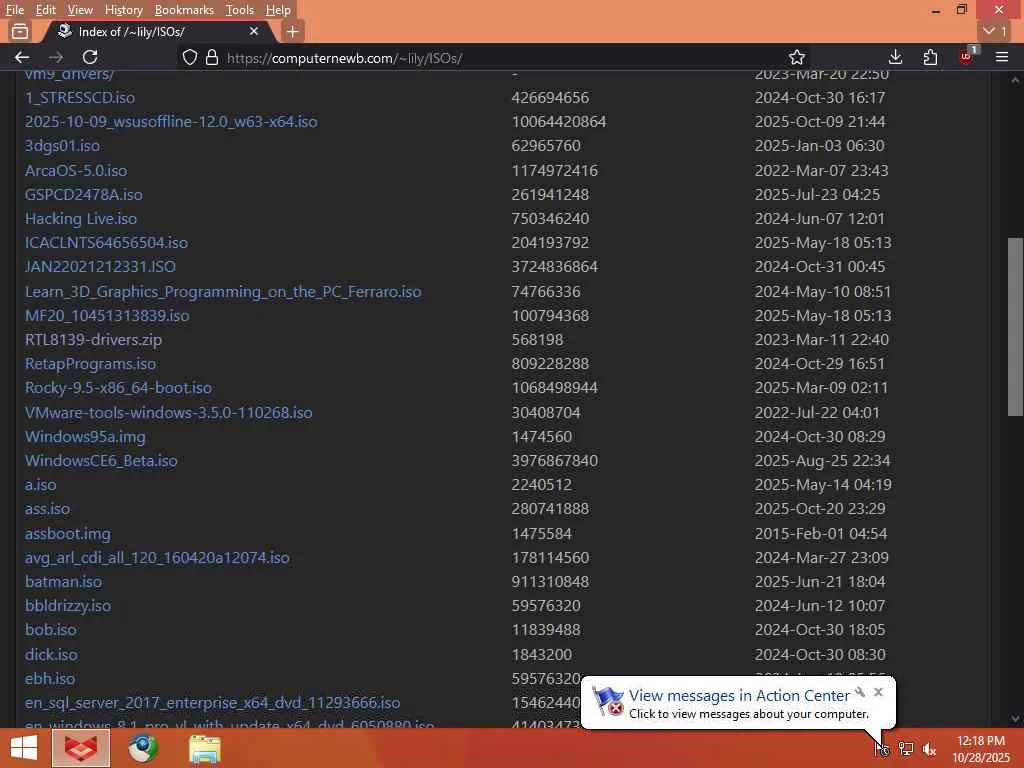Open notification options wrench icon

tap(860, 692)
